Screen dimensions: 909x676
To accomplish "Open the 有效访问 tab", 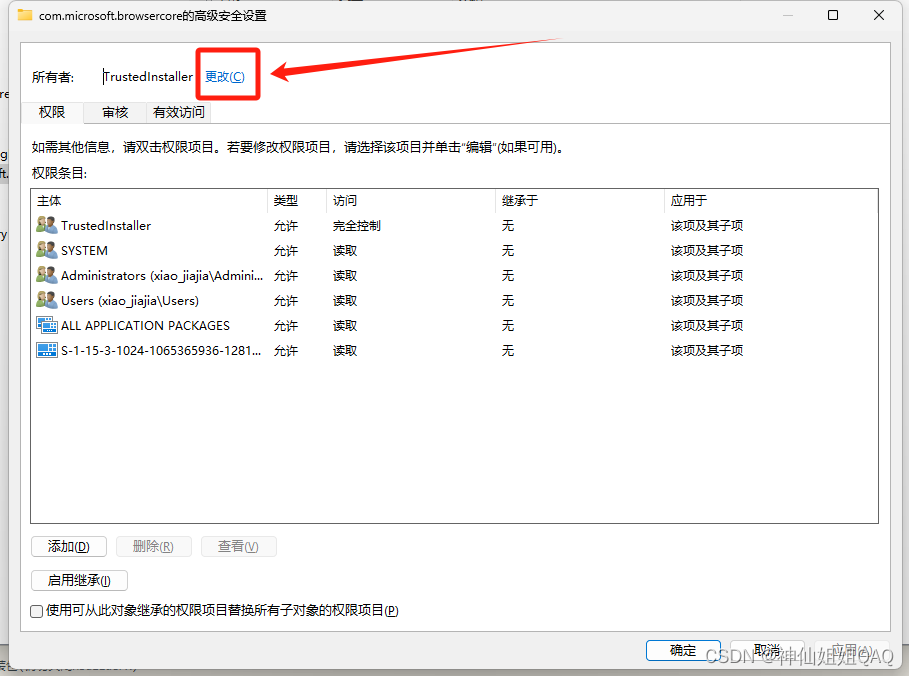I will (x=179, y=112).
